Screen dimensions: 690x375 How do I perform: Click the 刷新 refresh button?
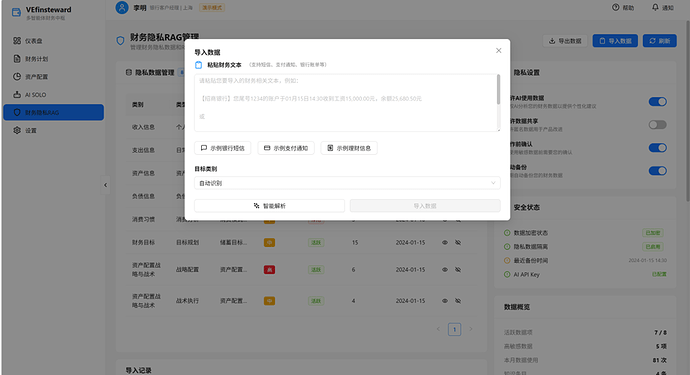[x=660, y=41]
